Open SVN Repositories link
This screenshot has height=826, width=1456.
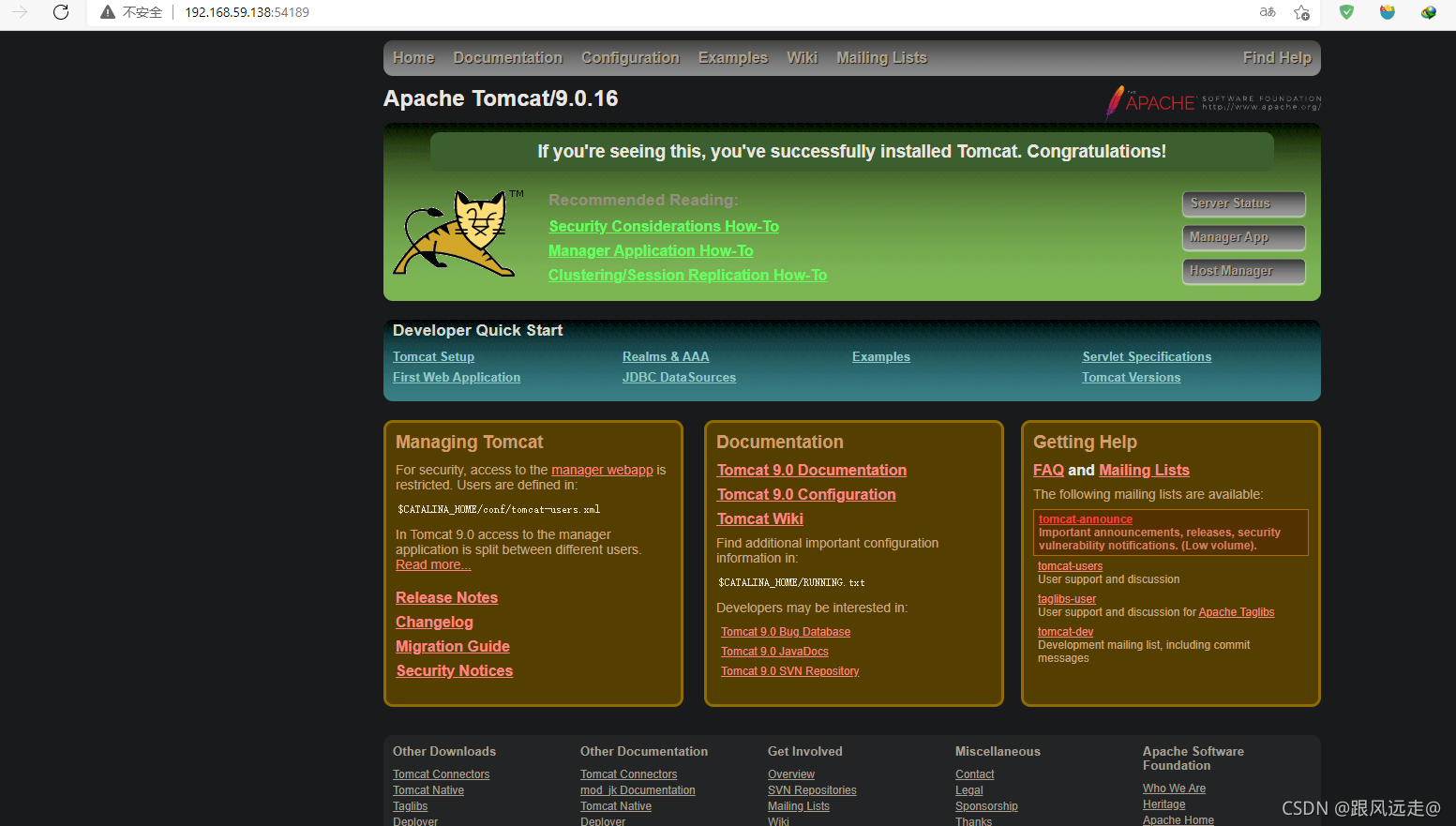[x=812, y=790]
